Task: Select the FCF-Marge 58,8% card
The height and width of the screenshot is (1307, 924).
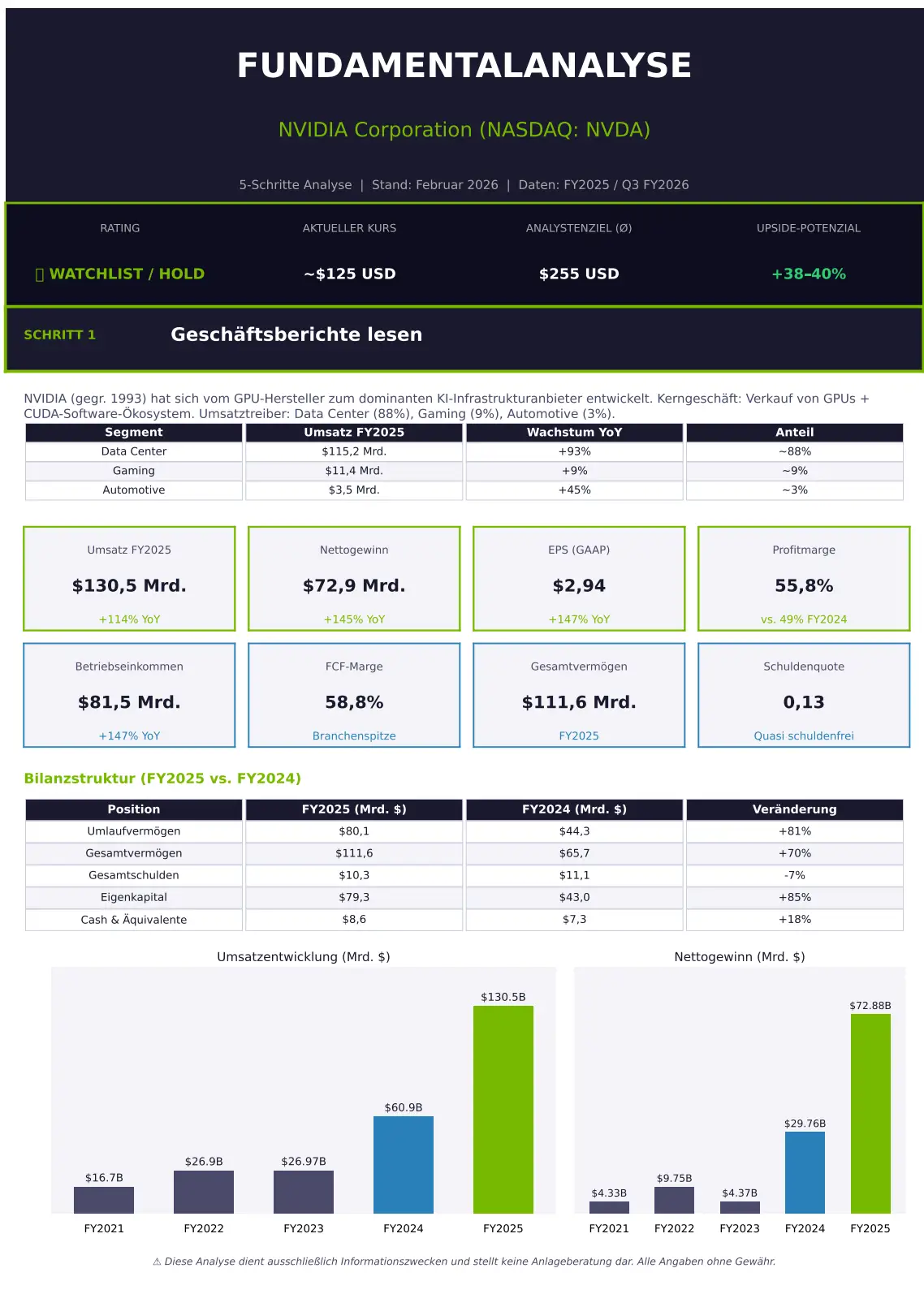Action: pyautogui.click(x=354, y=696)
